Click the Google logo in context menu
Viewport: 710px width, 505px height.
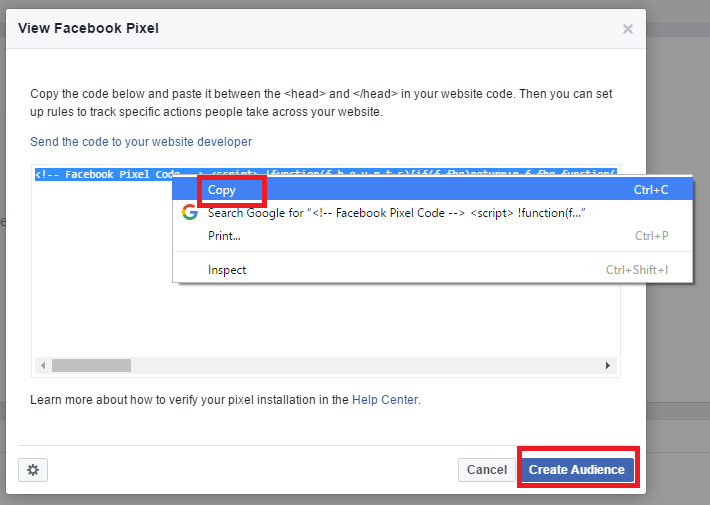(x=190, y=212)
